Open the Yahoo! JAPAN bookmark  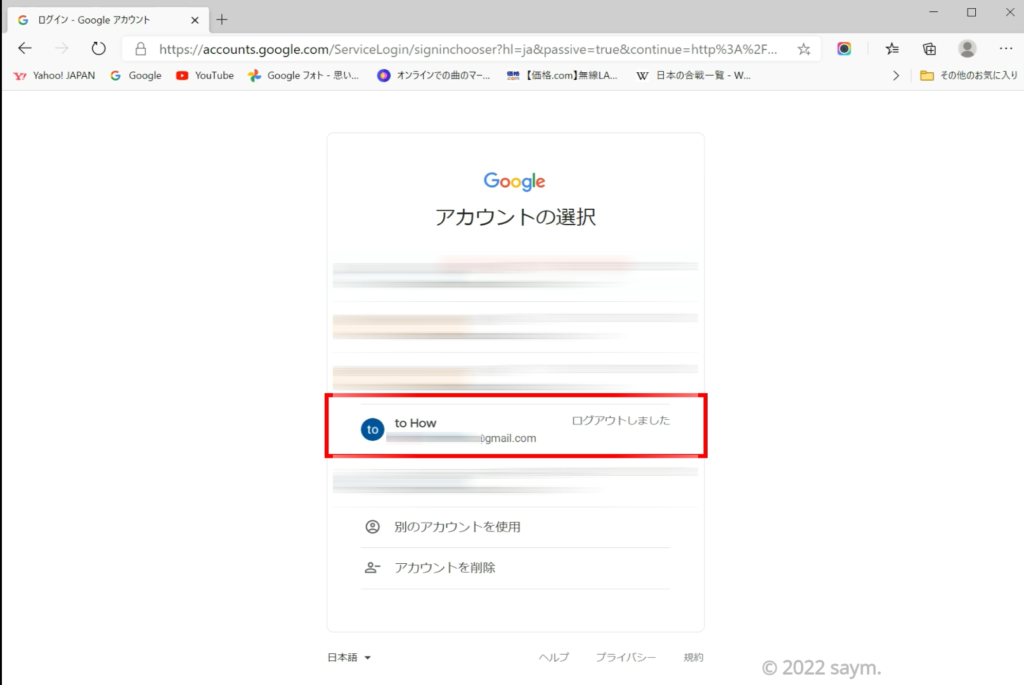tap(55, 75)
